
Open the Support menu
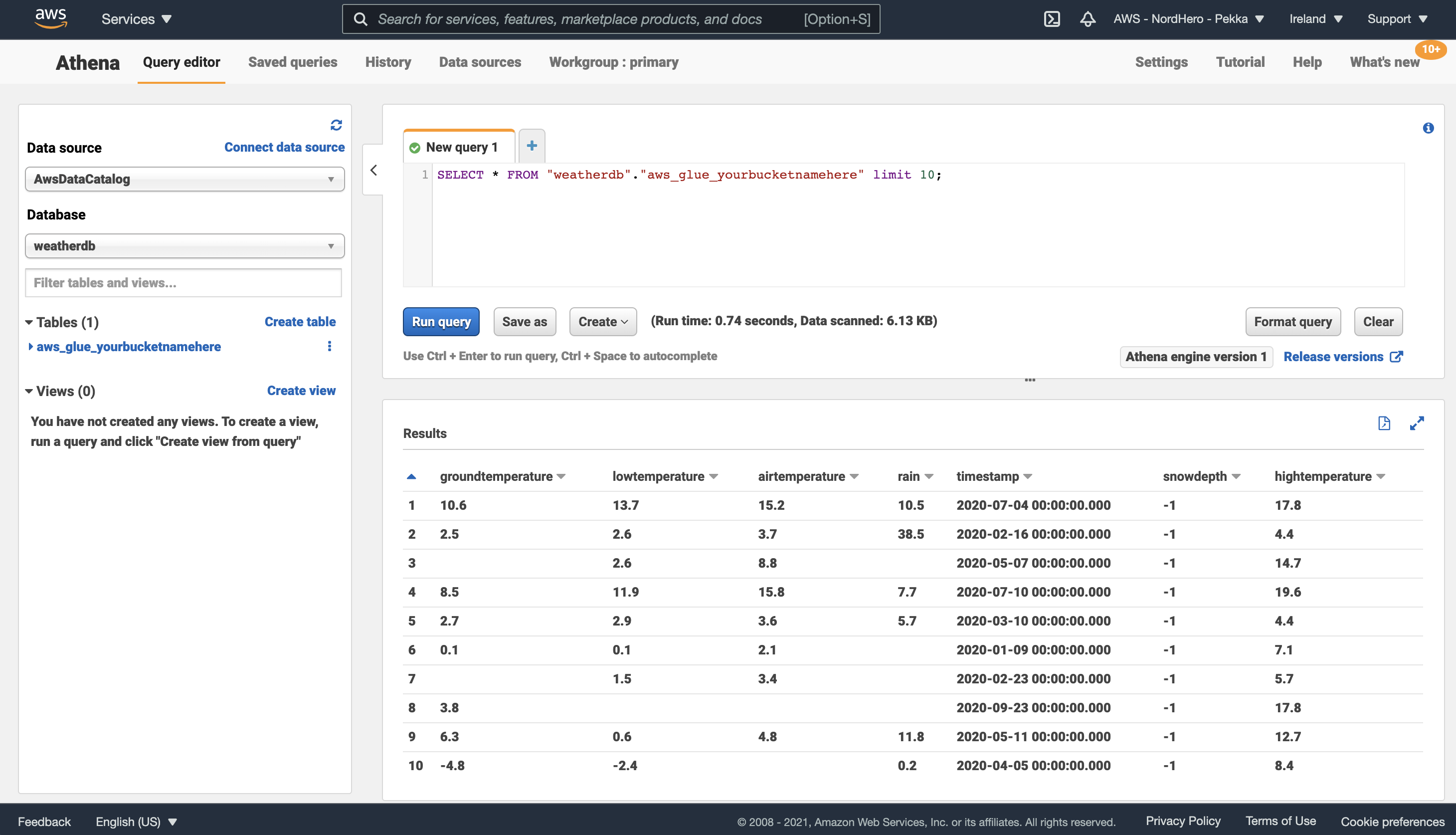coord(1397,19)
